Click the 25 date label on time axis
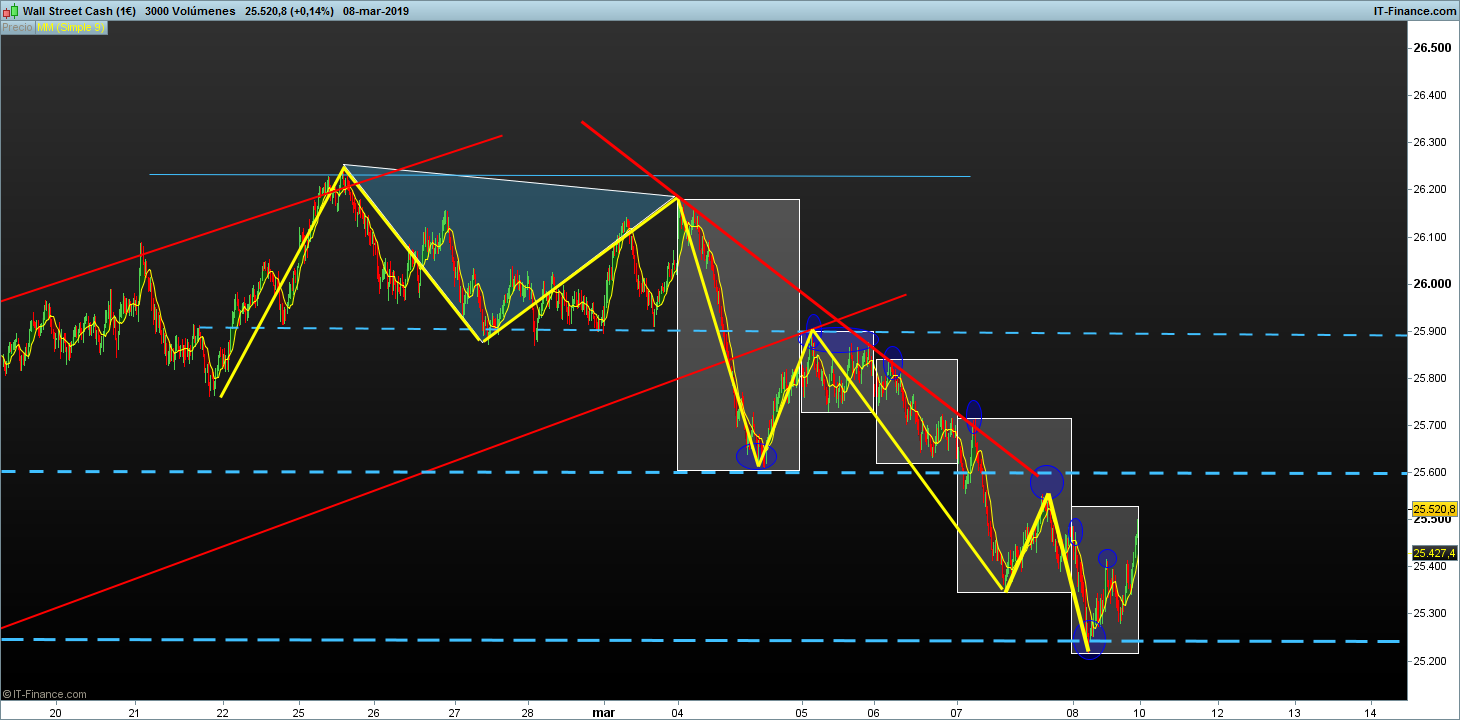 pos(299,712)
